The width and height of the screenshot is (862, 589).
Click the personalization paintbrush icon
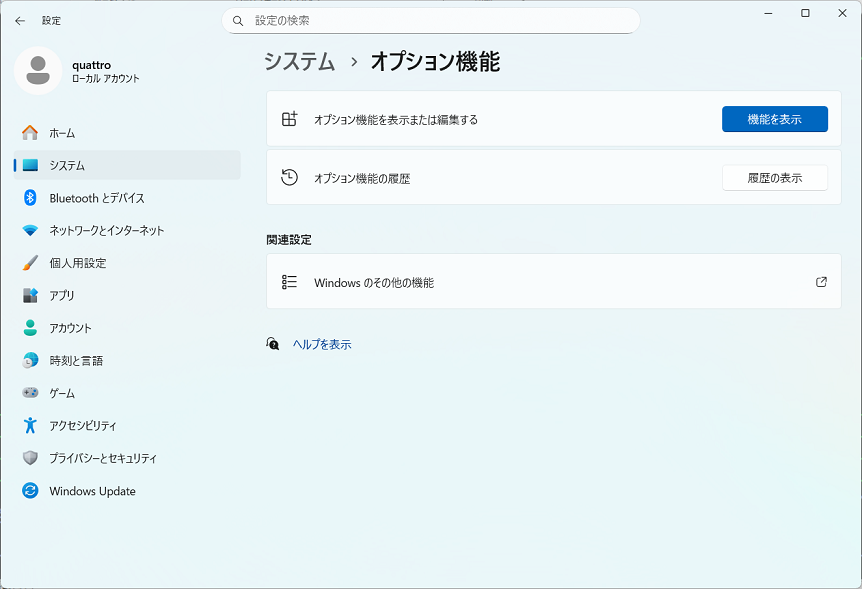30,263
